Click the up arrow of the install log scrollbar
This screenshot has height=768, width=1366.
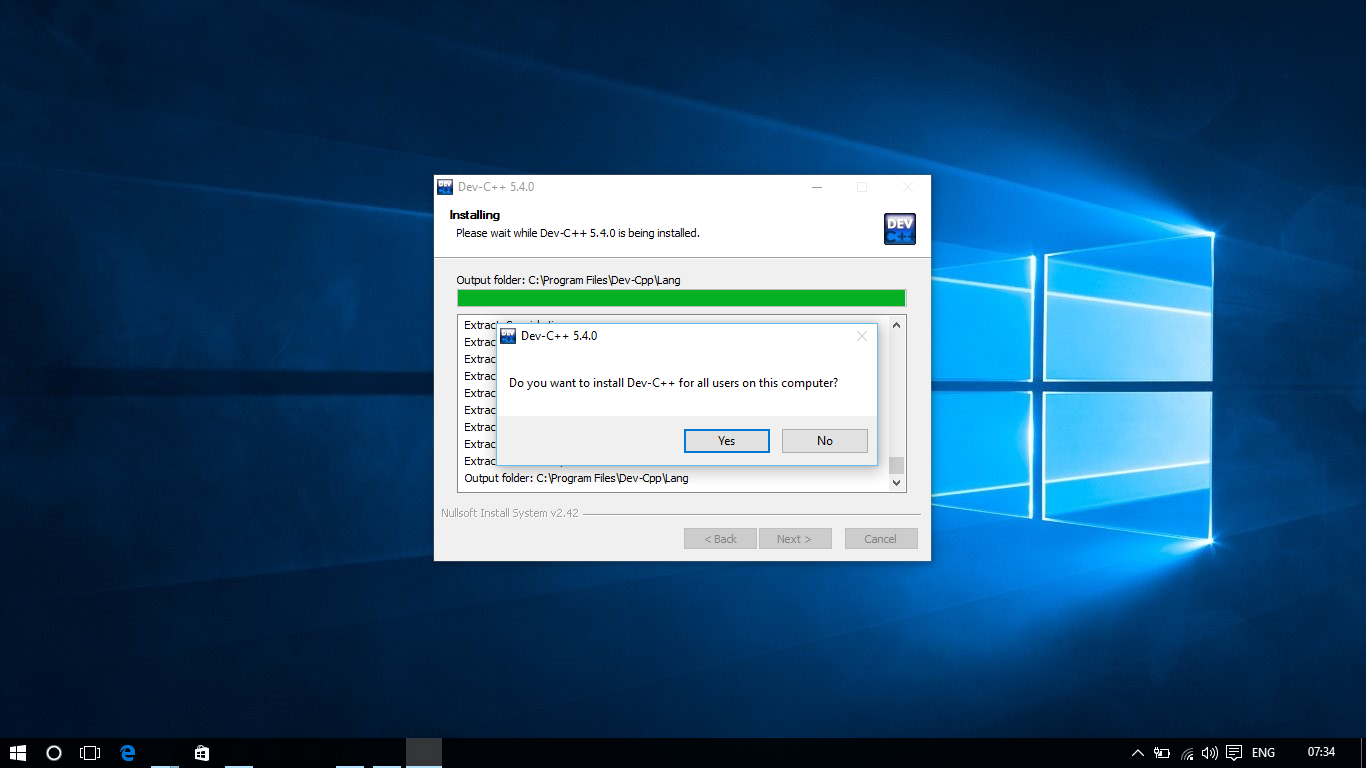pos(897,325)
